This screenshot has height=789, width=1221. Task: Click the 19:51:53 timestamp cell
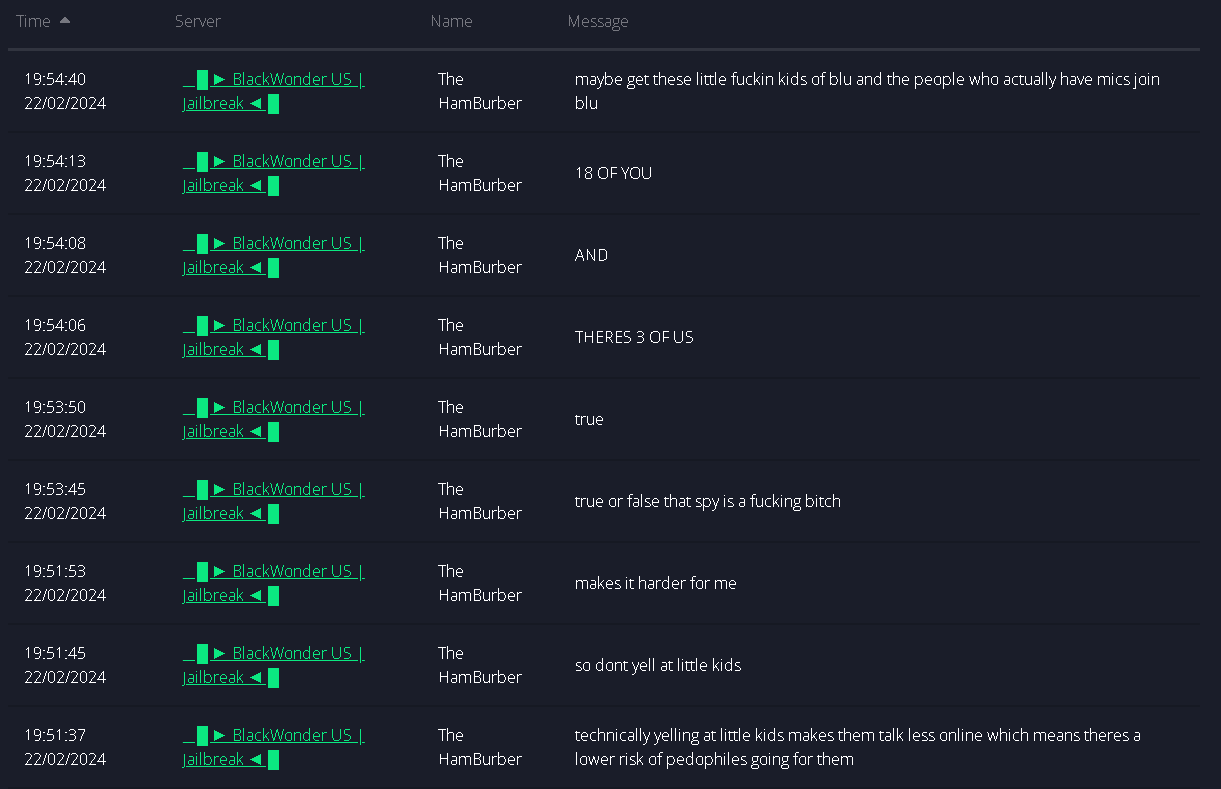(x=65, y=583)
